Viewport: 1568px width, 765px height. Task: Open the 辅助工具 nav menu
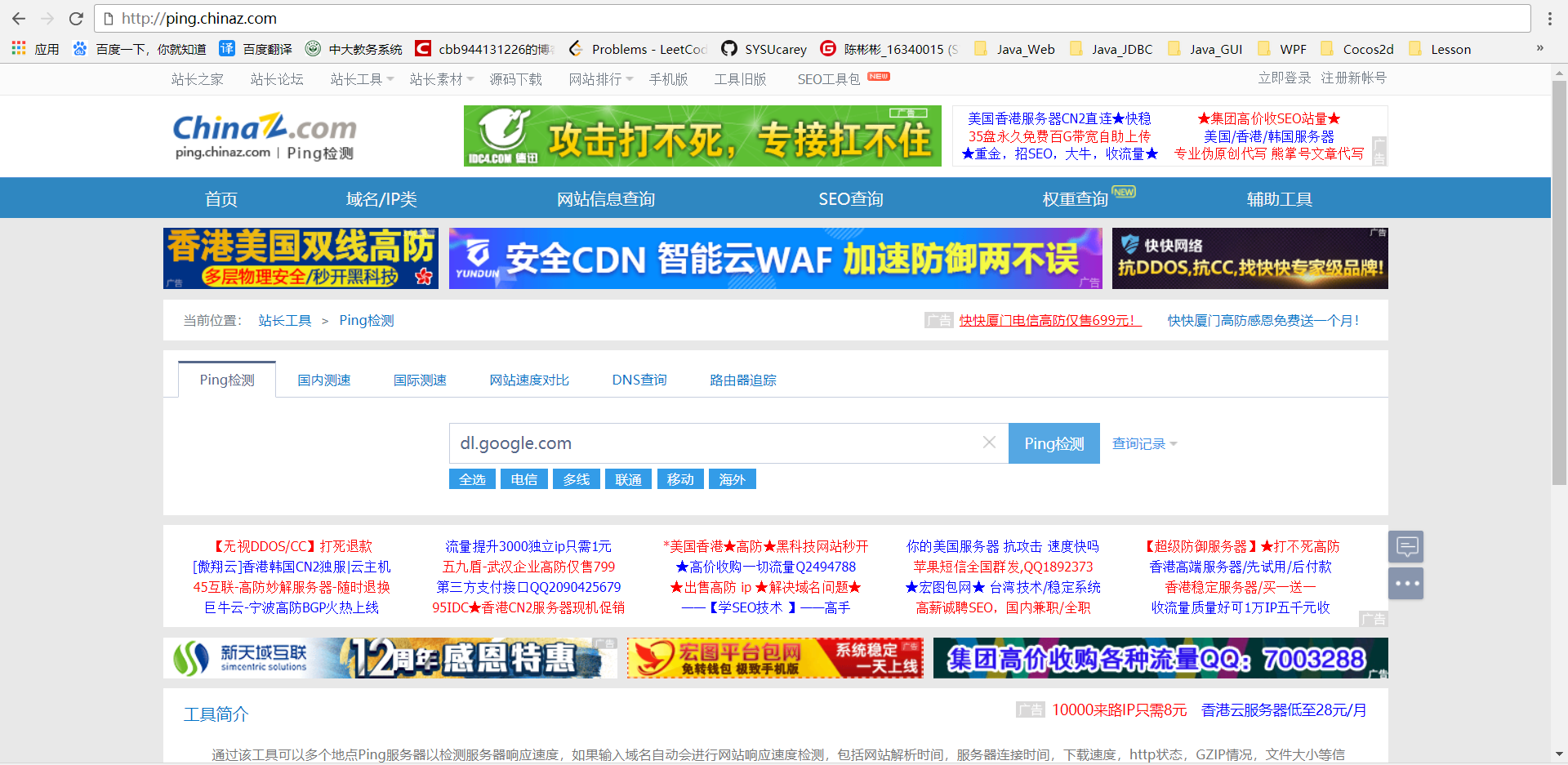tap(1280, 198)
